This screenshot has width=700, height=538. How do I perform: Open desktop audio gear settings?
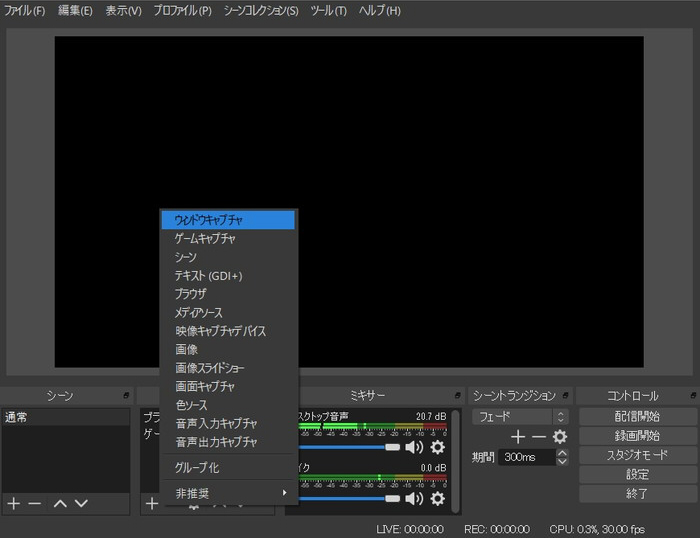point(438,447)
